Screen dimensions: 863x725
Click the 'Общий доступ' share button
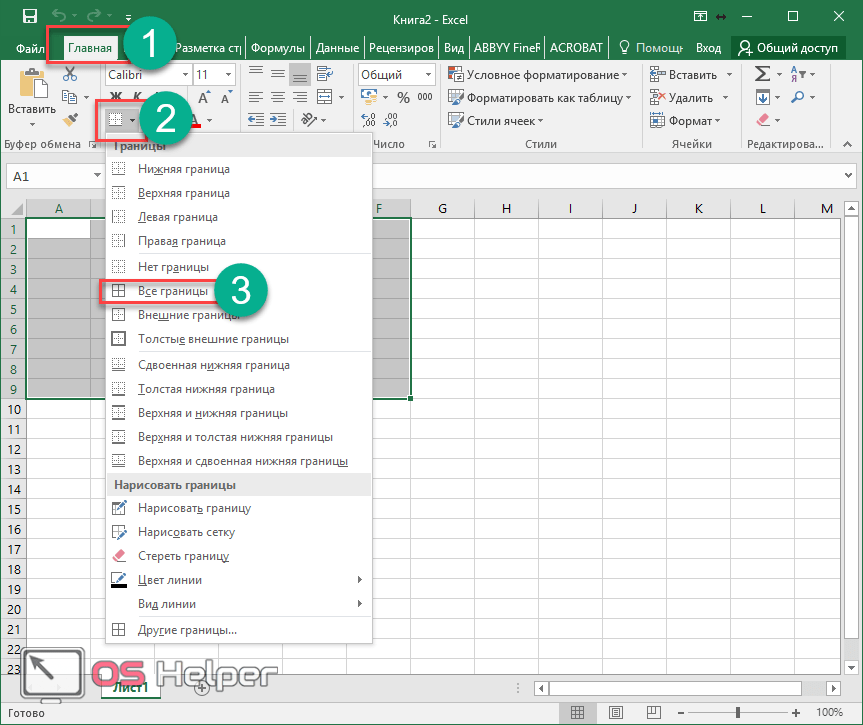click(x=789, y=47)
